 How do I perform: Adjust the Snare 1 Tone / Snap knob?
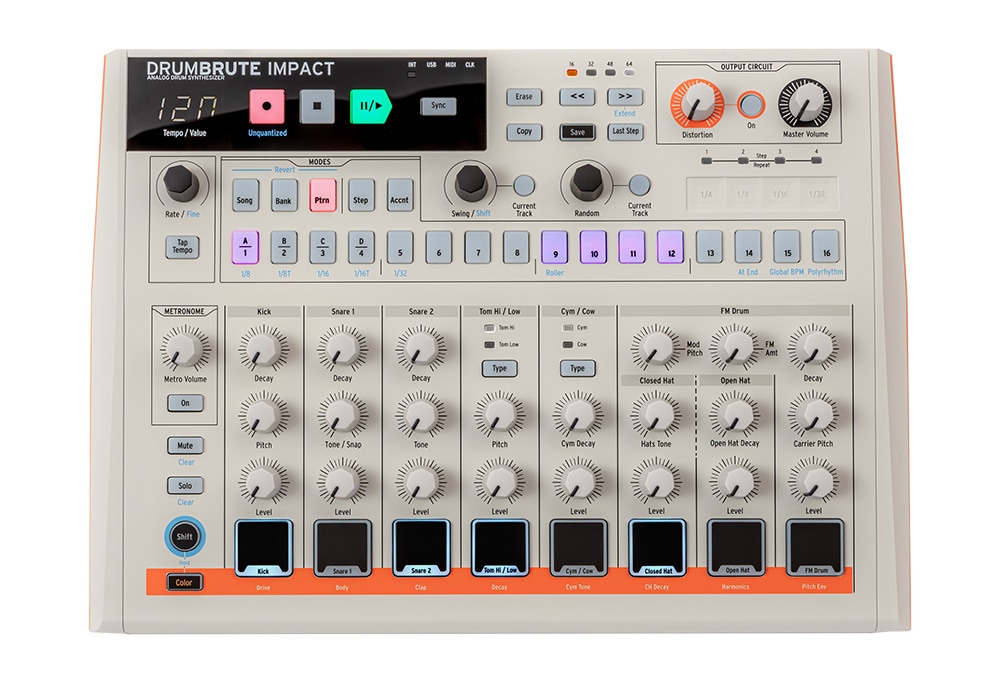[342, 415]
